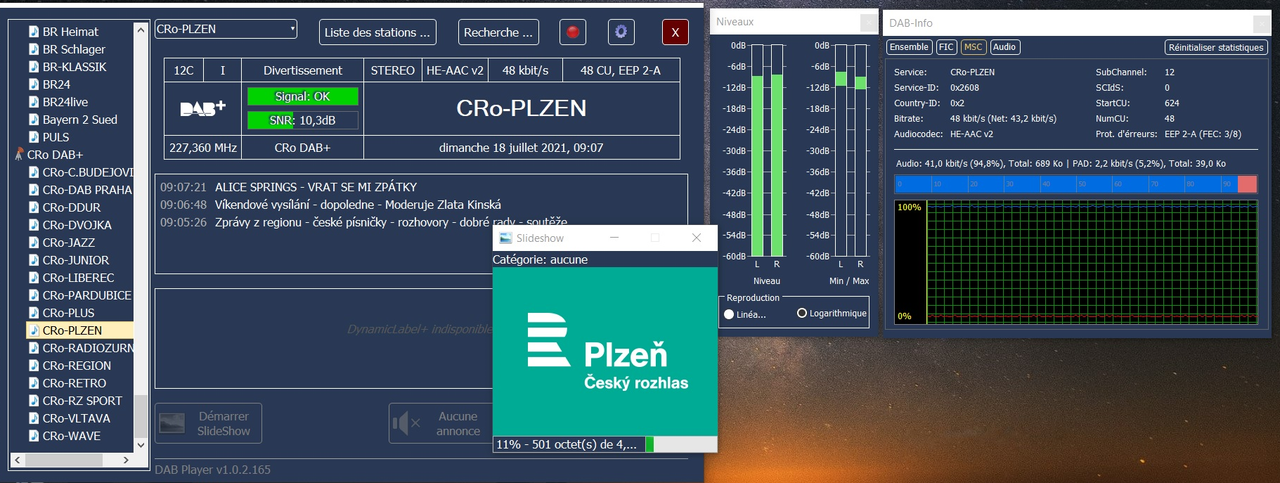Click the BR24live station icon
Image resolution: width=1280 pixels, height=483 pixels.
[x=34, y=102]
